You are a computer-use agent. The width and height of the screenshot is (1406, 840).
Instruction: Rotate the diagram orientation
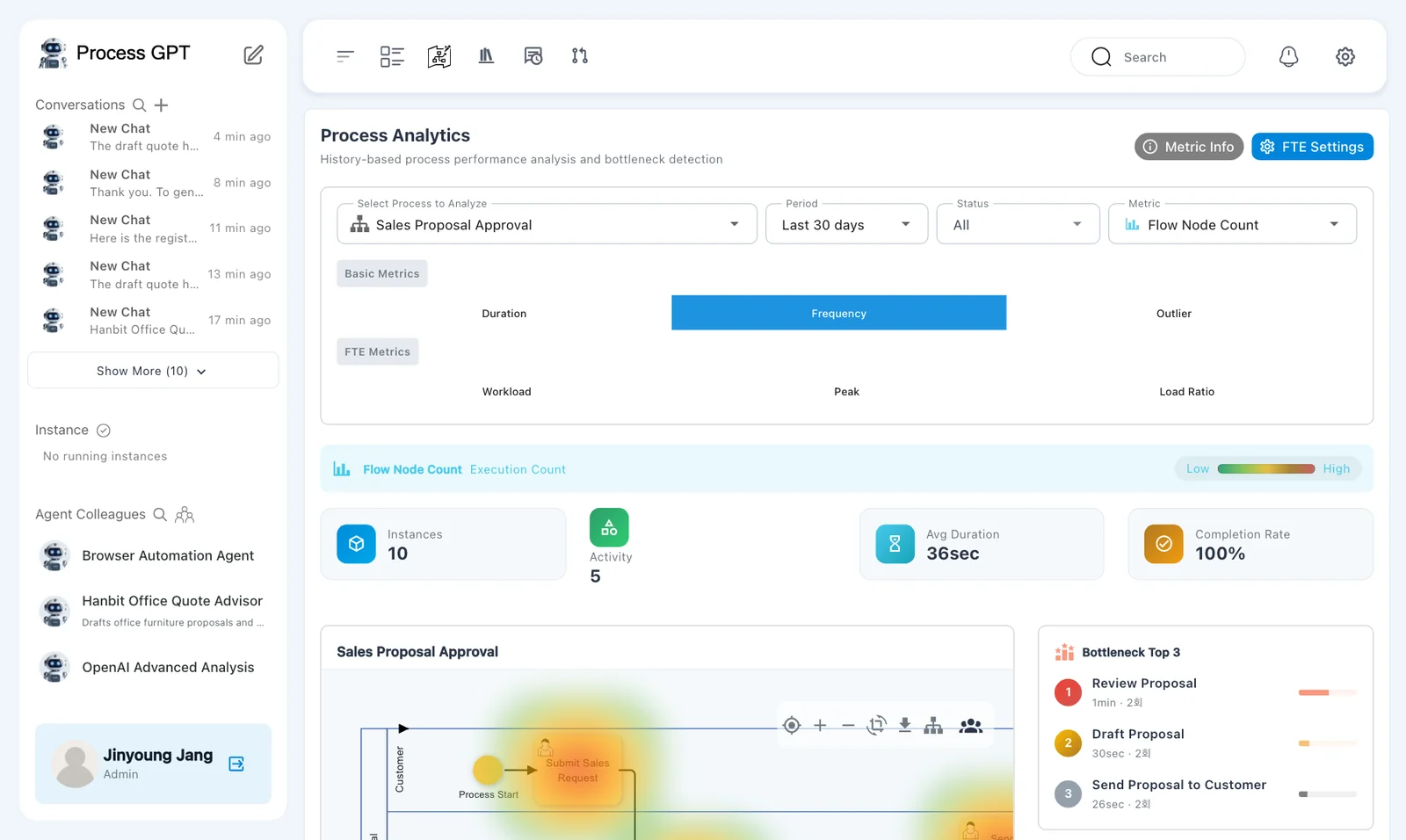[877, 725]
